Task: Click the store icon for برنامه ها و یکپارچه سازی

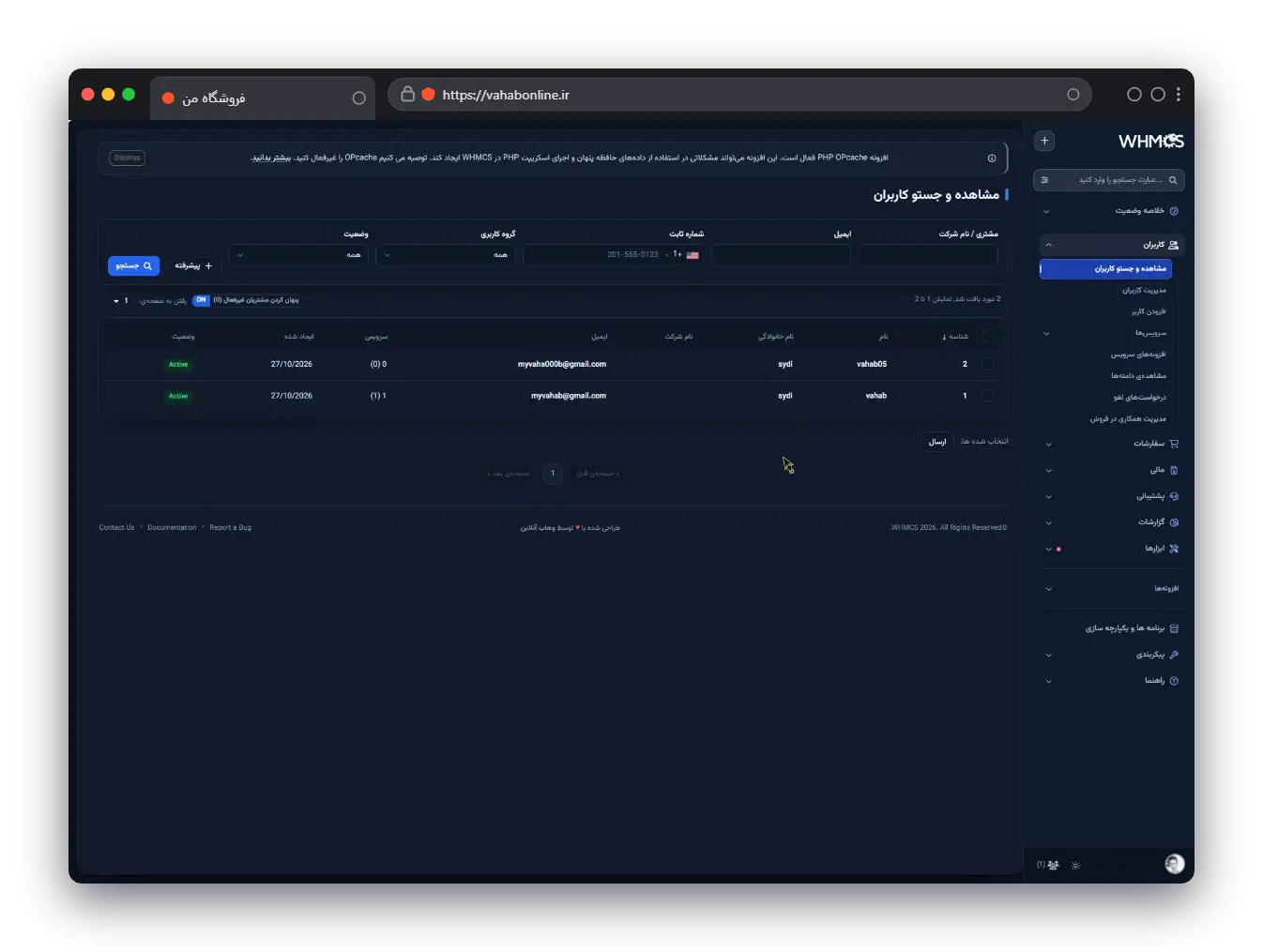Action: pos(1174,628)
